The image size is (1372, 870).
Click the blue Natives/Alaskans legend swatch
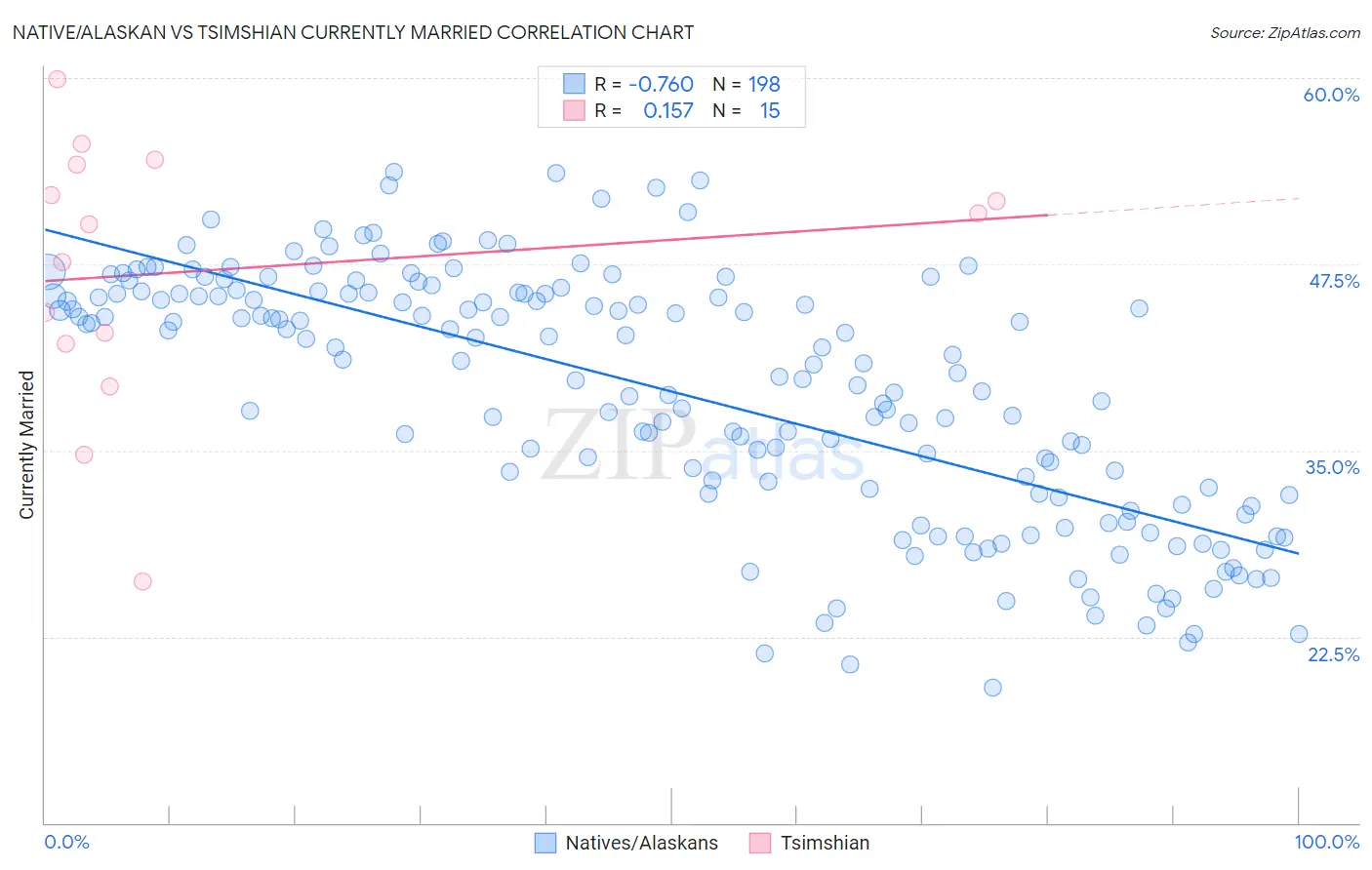point(545,843)
